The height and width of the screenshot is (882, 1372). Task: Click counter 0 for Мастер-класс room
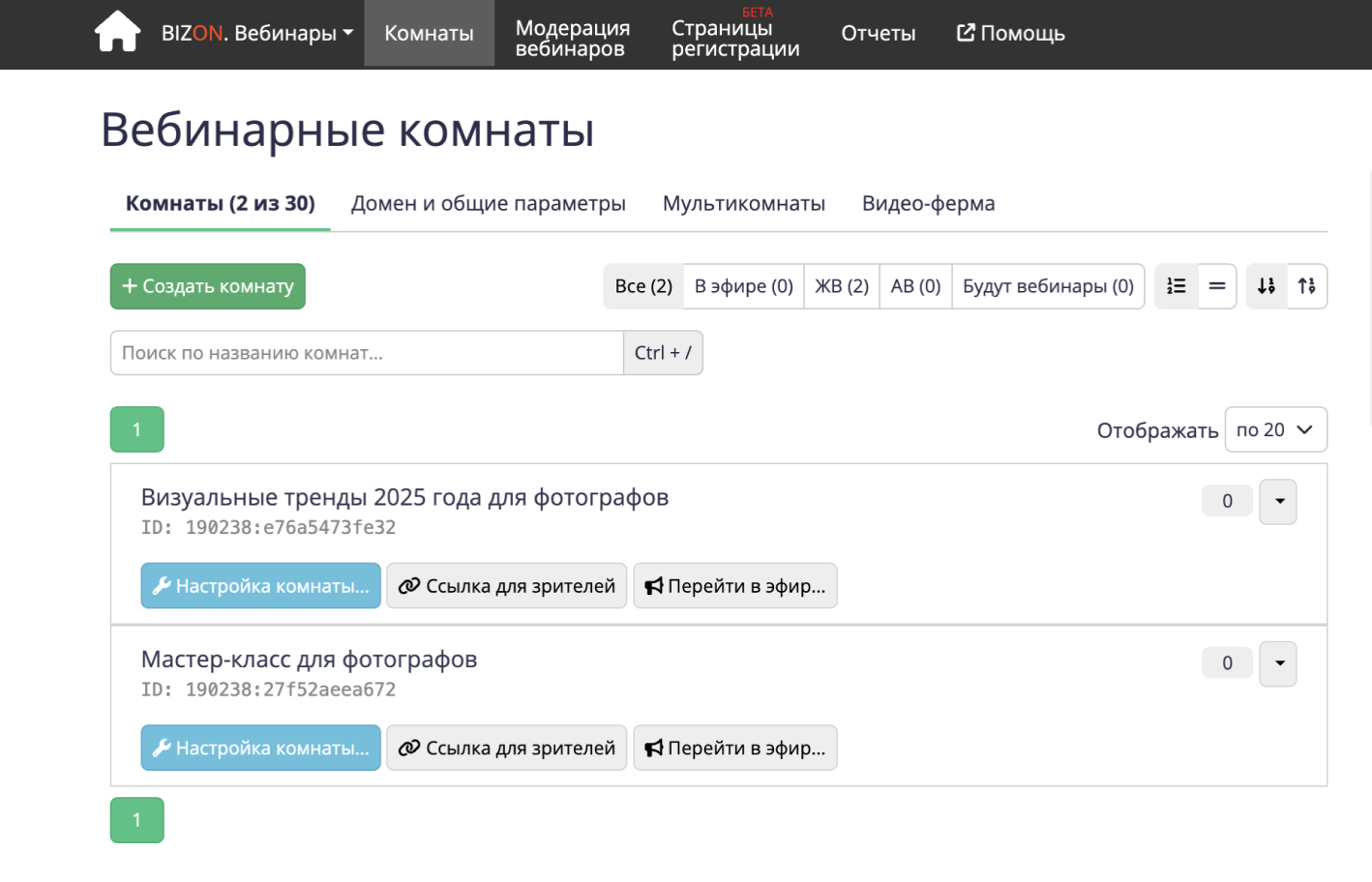click(x=1227, y=663)
